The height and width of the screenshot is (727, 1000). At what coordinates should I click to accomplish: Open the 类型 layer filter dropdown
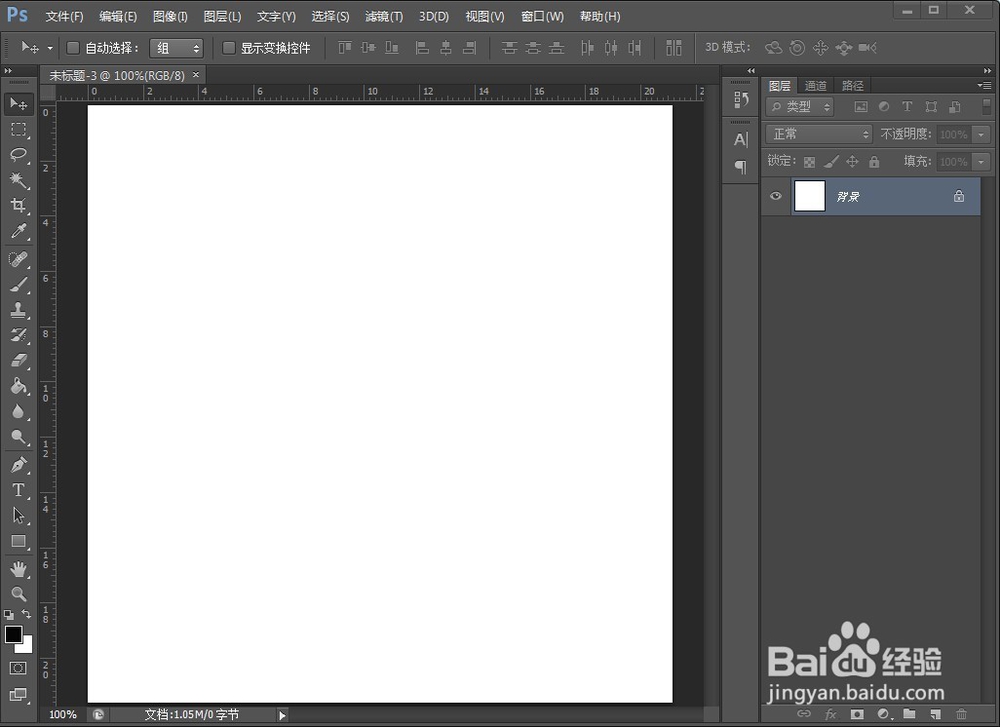tap(800, 106)
